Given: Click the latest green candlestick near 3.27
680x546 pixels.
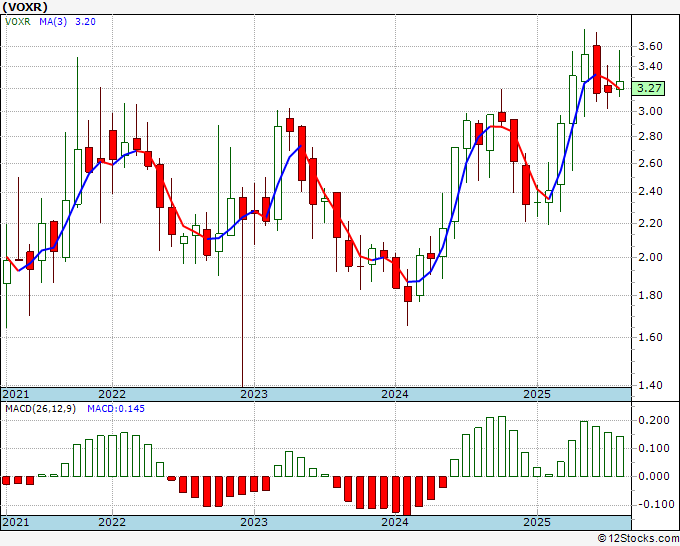Looking at the screenshot, I should pyautogui.click(x=620, y=85).
